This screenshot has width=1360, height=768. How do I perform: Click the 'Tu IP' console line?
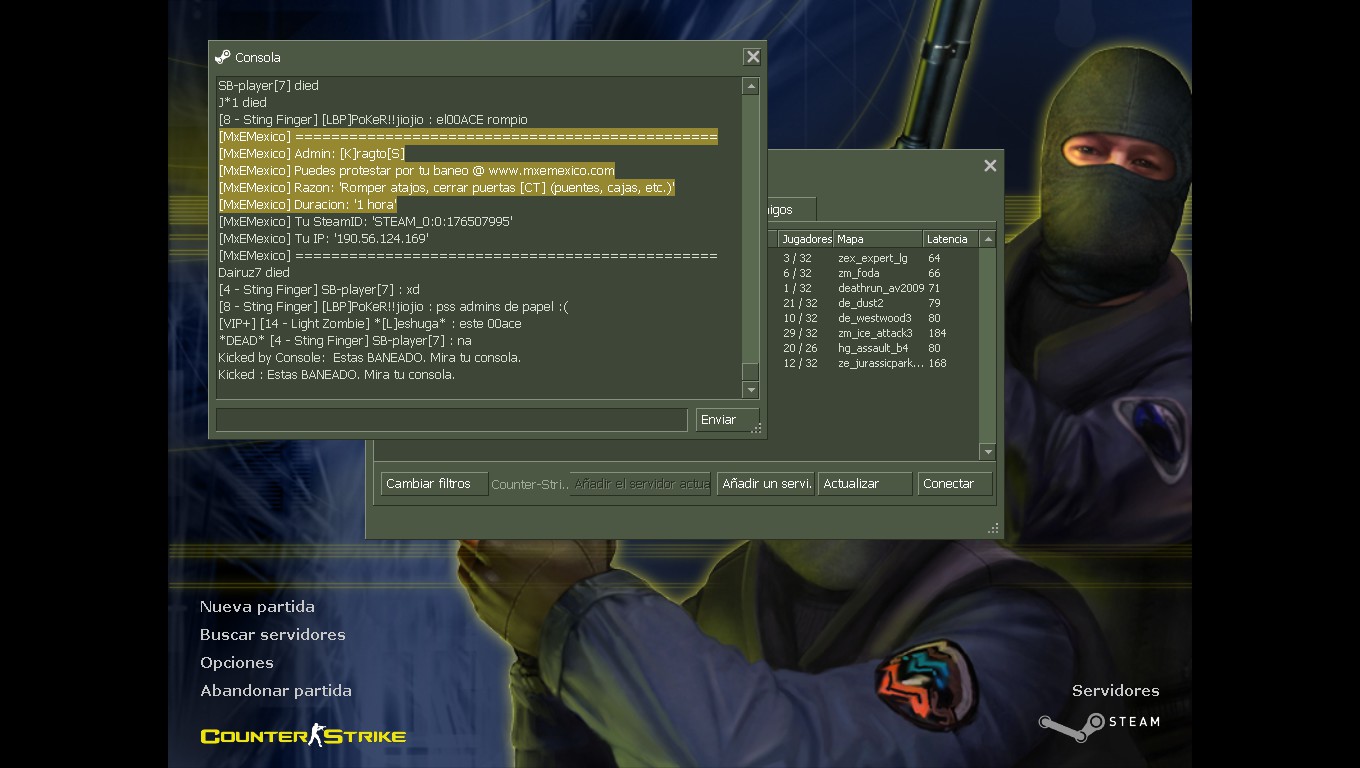click(x=323, y=239)
